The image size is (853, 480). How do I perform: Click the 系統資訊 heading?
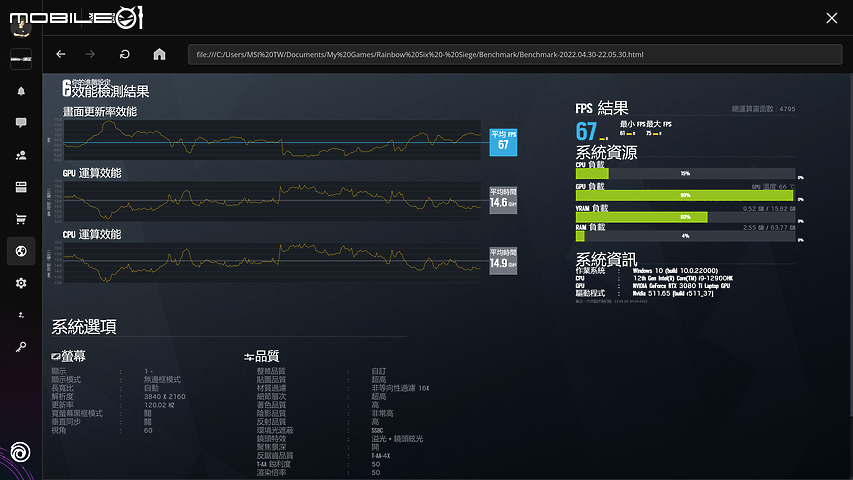[606, 259]
